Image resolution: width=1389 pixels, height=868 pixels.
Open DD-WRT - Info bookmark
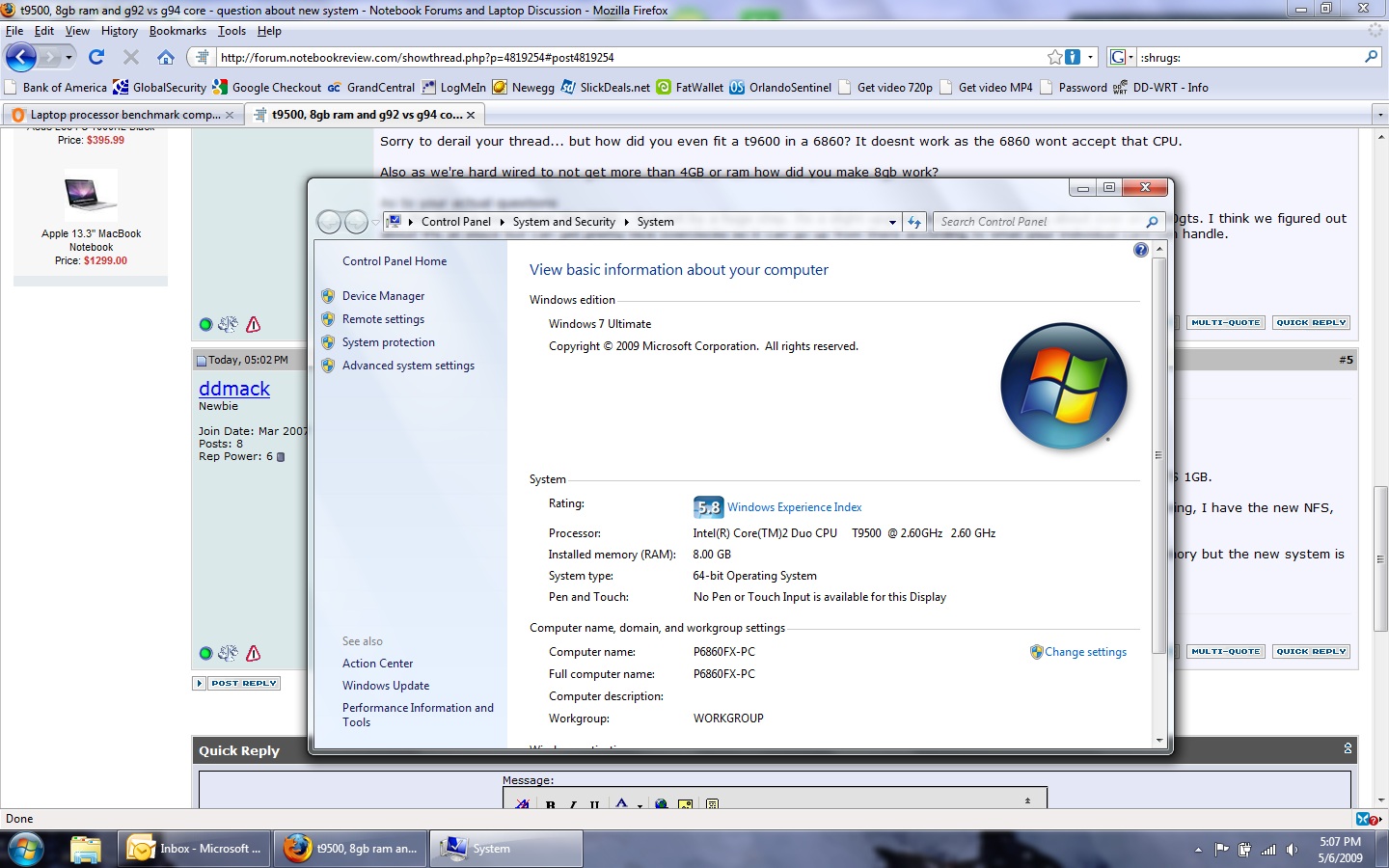pos(1160,87)
